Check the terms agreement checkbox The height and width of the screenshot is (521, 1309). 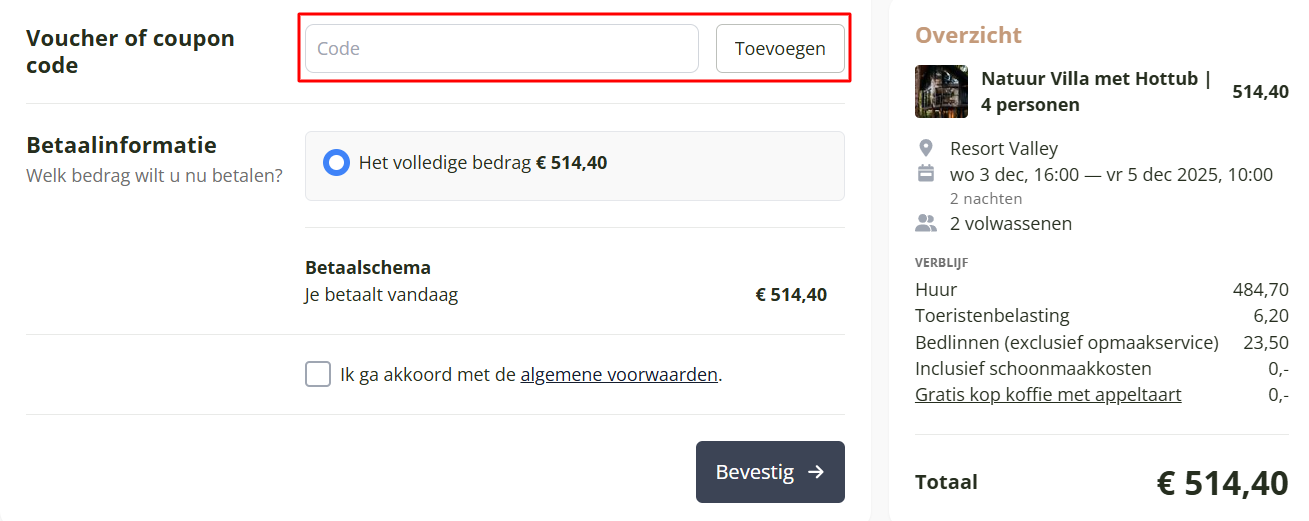click(318, 375)
